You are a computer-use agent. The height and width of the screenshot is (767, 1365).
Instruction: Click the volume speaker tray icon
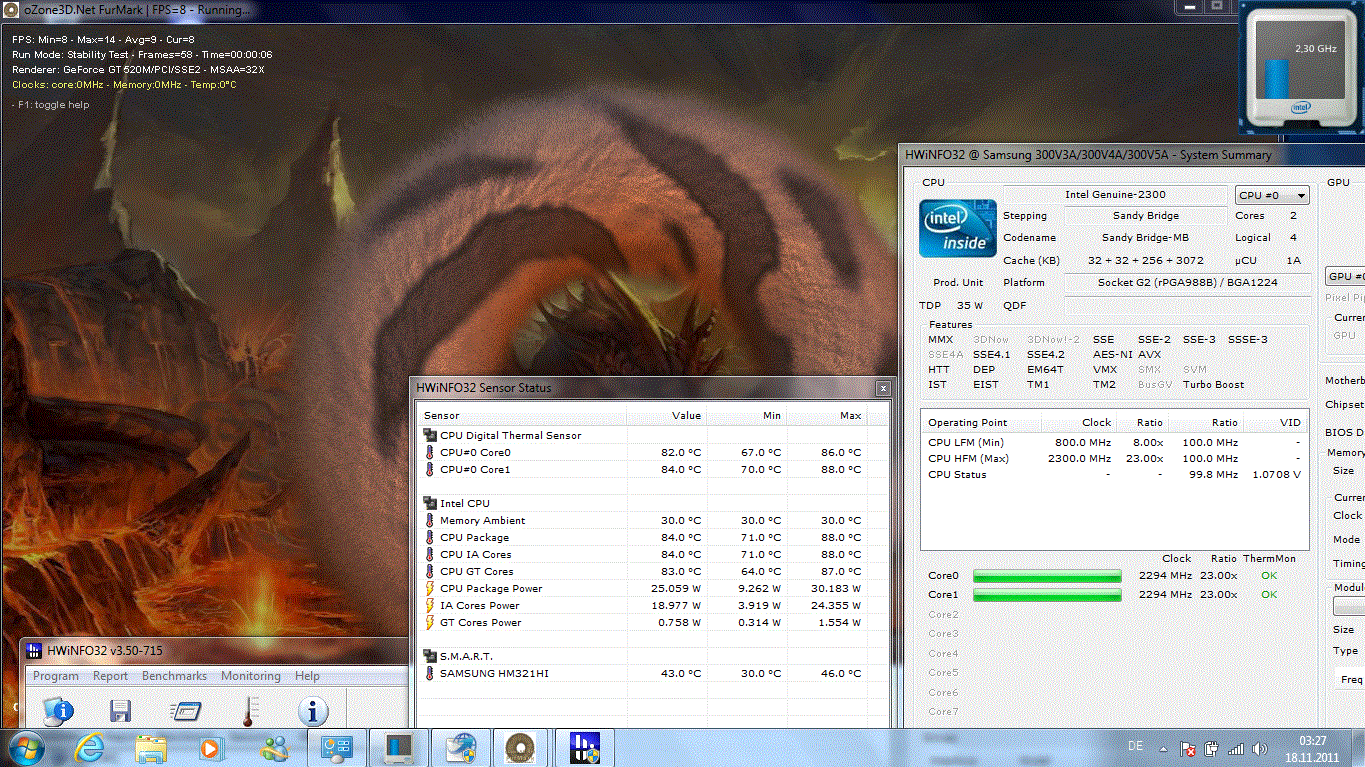point(1259,748)
